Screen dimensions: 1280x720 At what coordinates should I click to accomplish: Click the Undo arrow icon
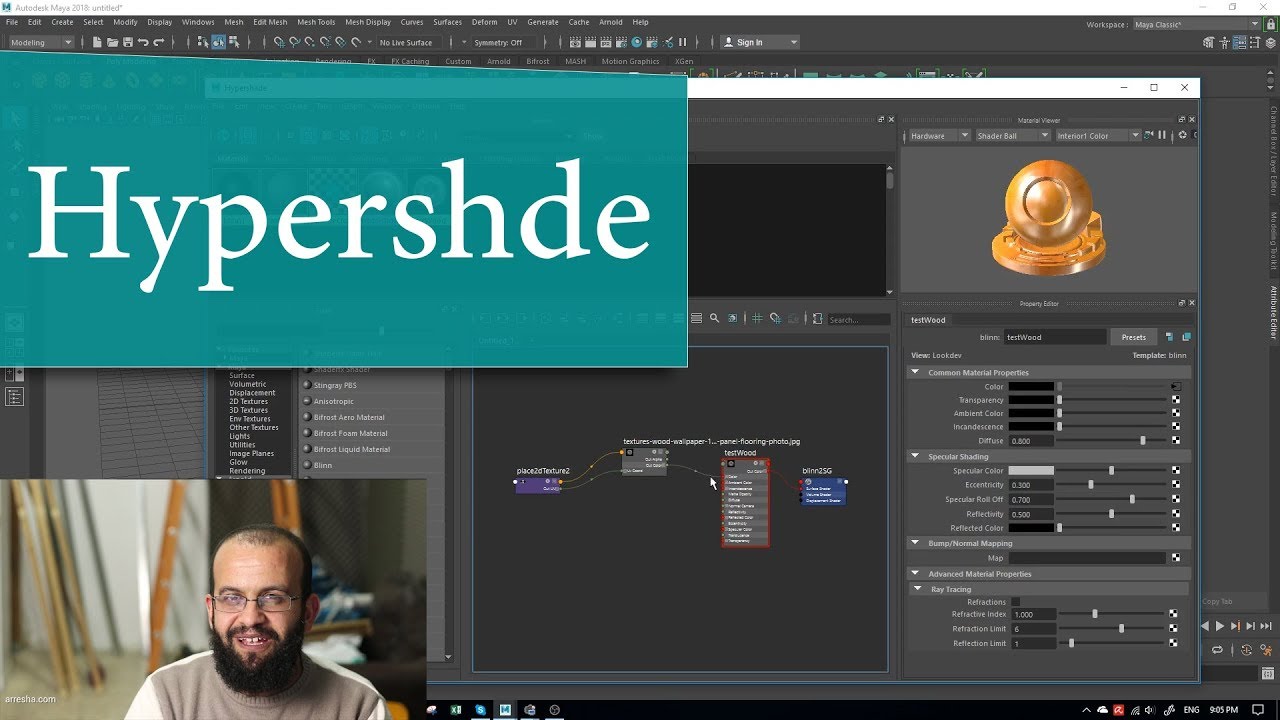click(x=143, y=42)
